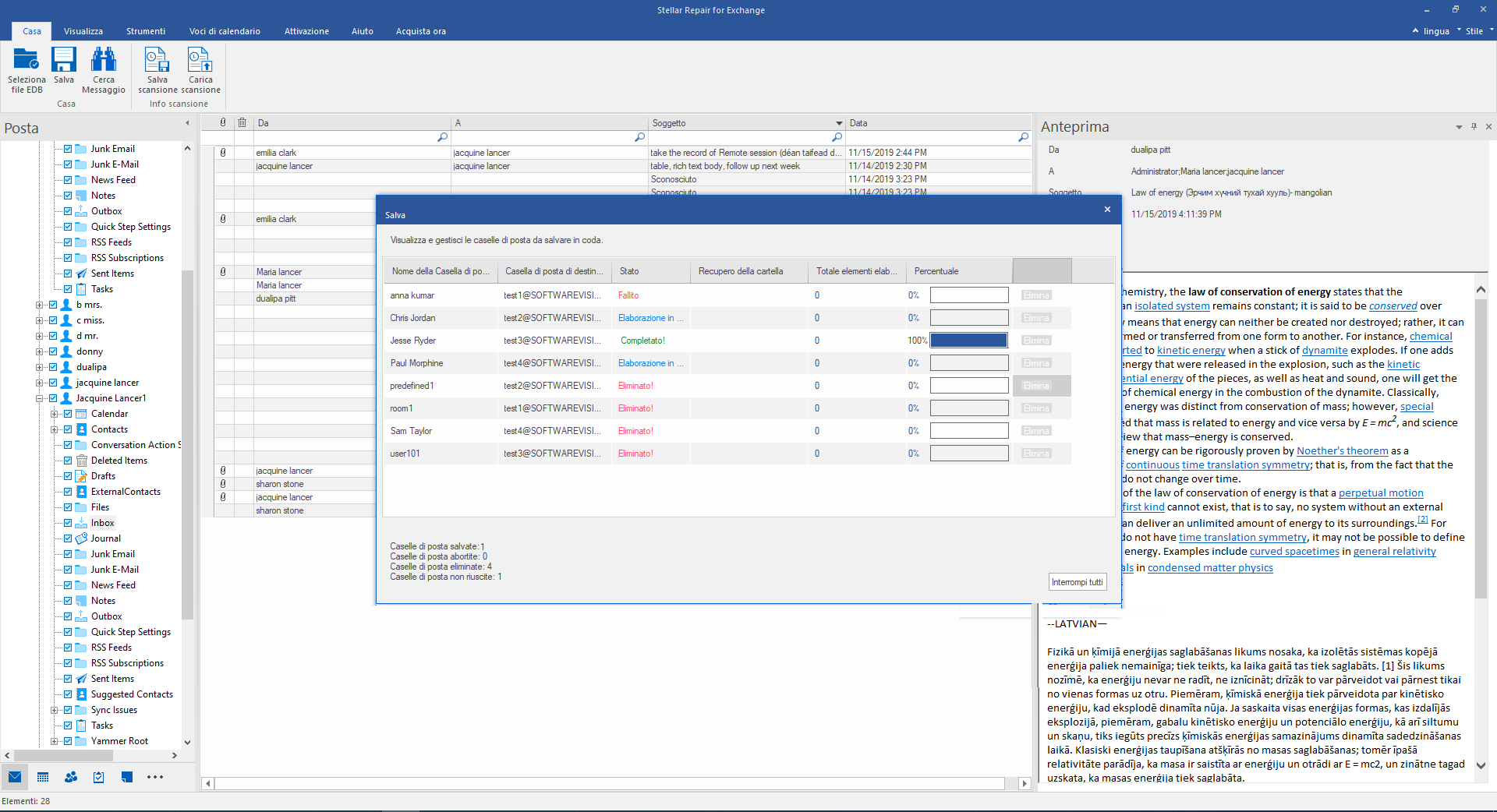Switch to Mail view icon in bottom bar
1497x812 pixels.
click(15, 777)
